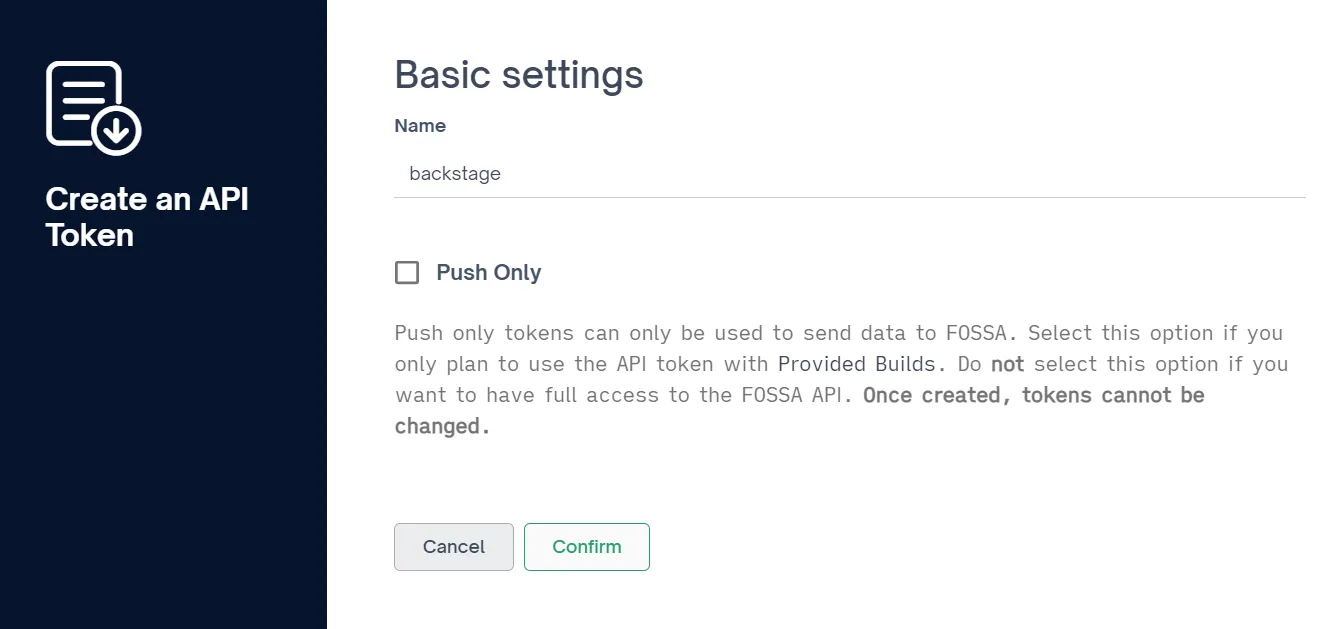Click the download arrow badge on the icon

pyautogui.click(x=117, y=130)
